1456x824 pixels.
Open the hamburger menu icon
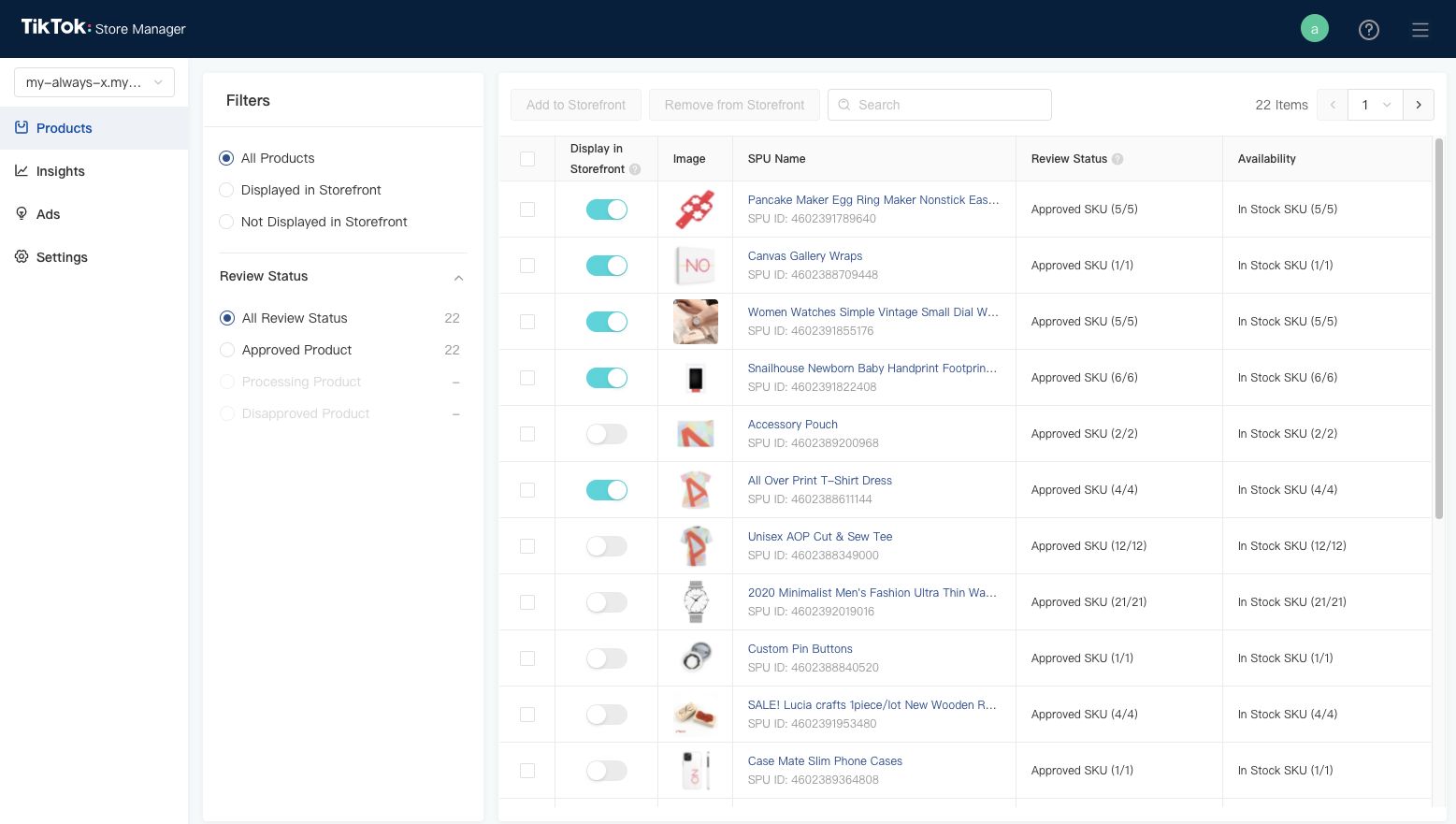point(1420,30)
